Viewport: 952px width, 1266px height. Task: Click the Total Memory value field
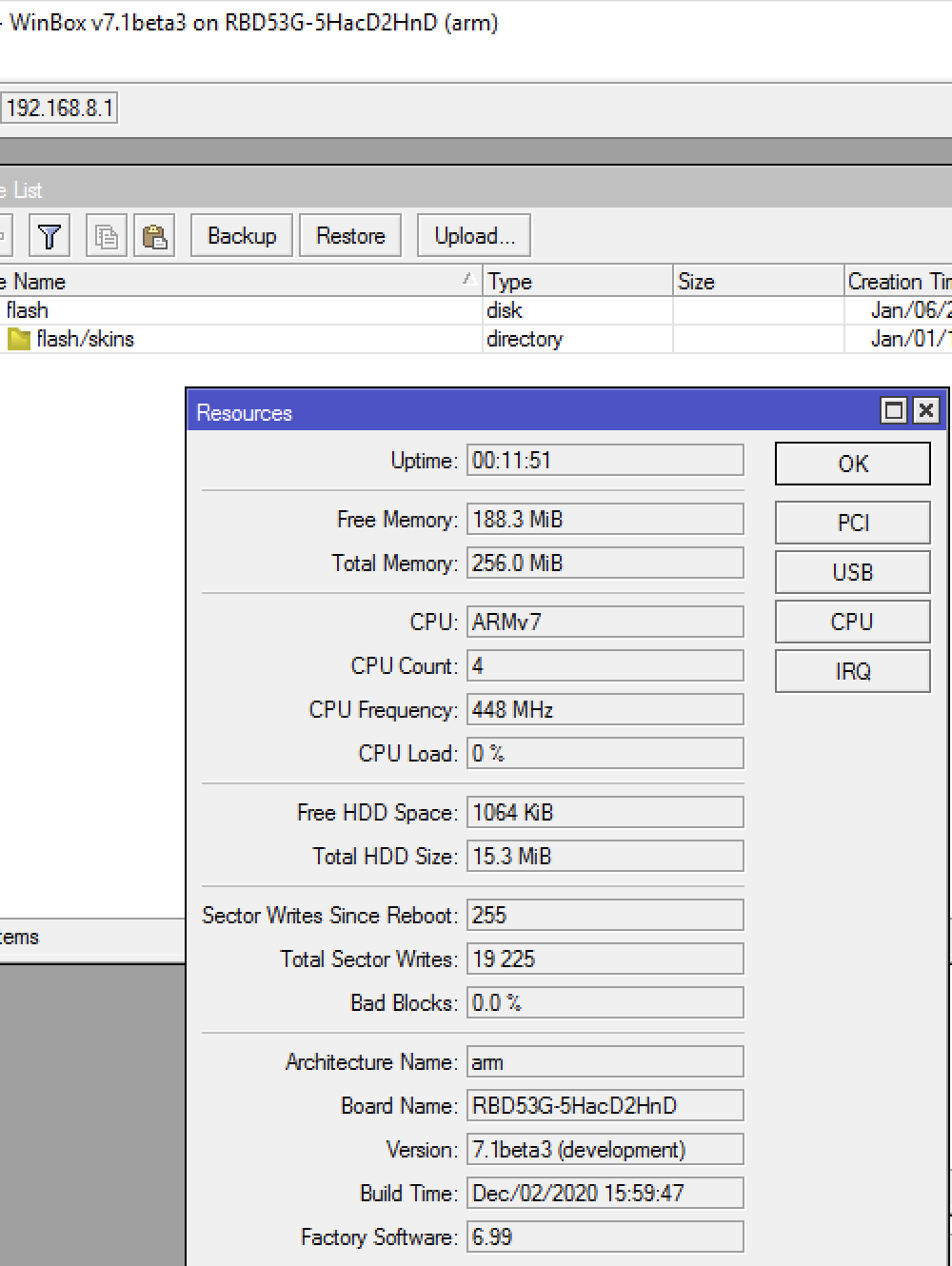click(605, 564)
